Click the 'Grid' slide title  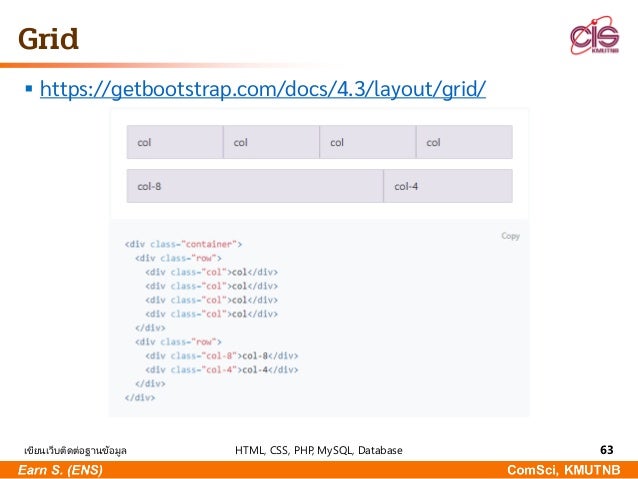[48, 39]
